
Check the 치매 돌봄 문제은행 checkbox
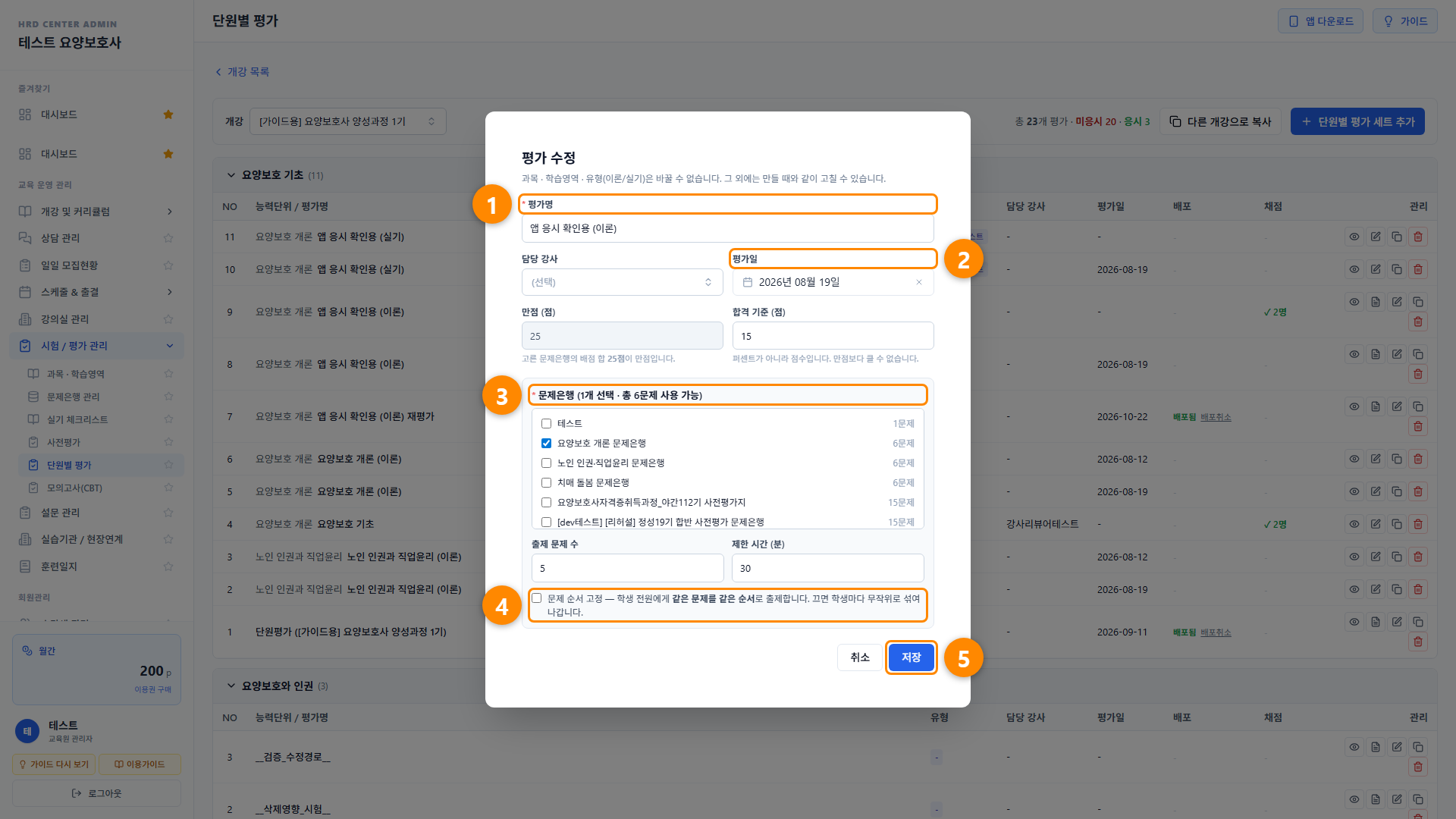[546, 483]
